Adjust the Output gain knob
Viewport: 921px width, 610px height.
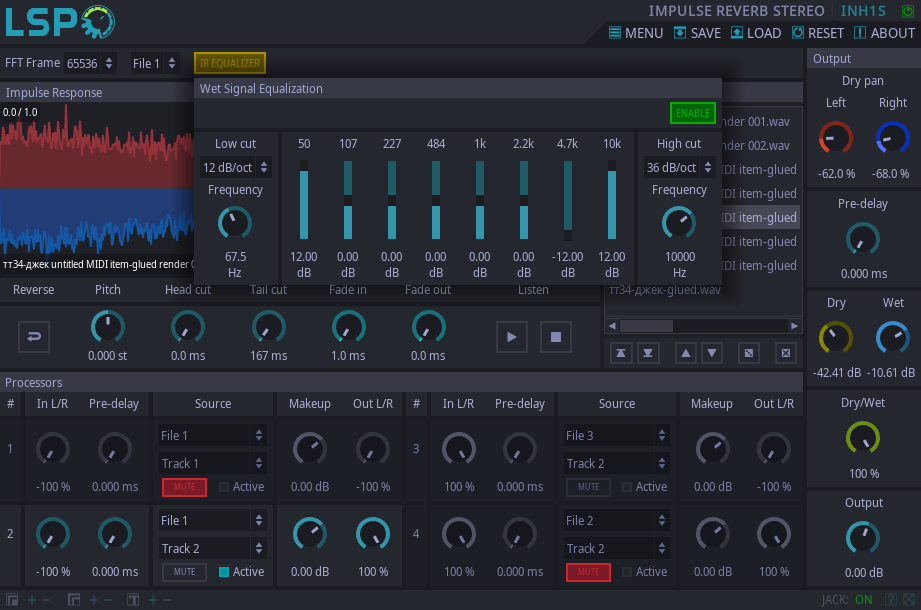click(x=863, y=538)
